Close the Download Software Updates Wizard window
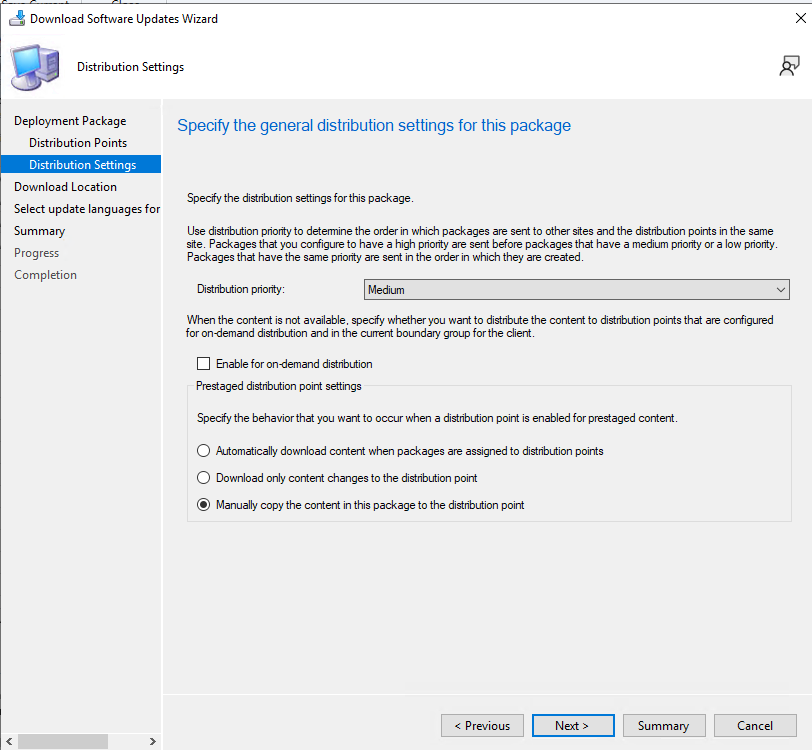The image size is (812, 750). [801, 18]
